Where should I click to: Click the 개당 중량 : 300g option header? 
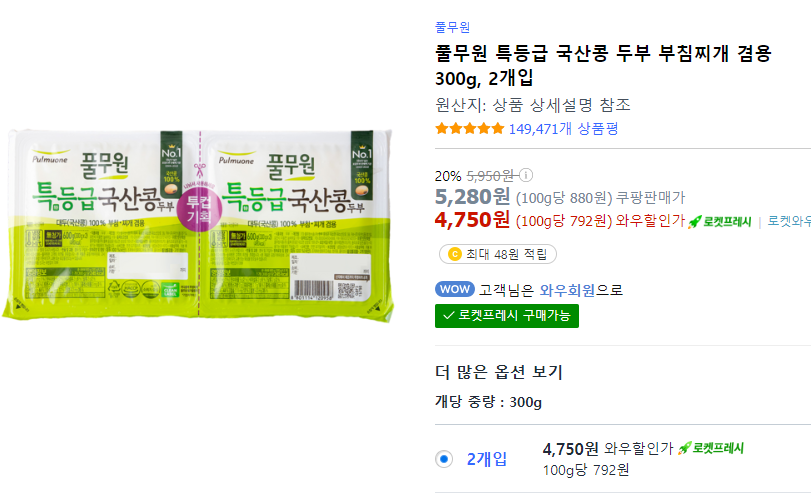click(x=488, y=402)
